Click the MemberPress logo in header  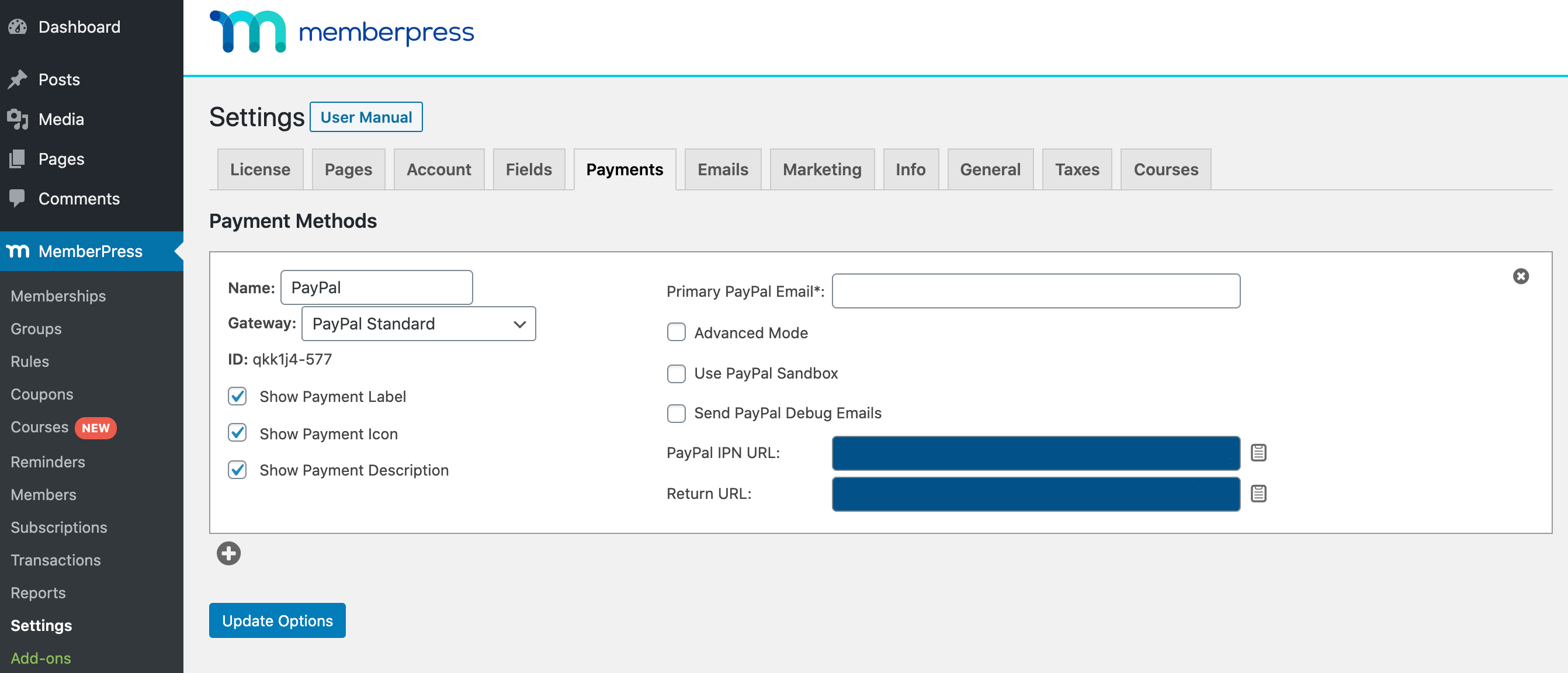[x=342, y=32]
